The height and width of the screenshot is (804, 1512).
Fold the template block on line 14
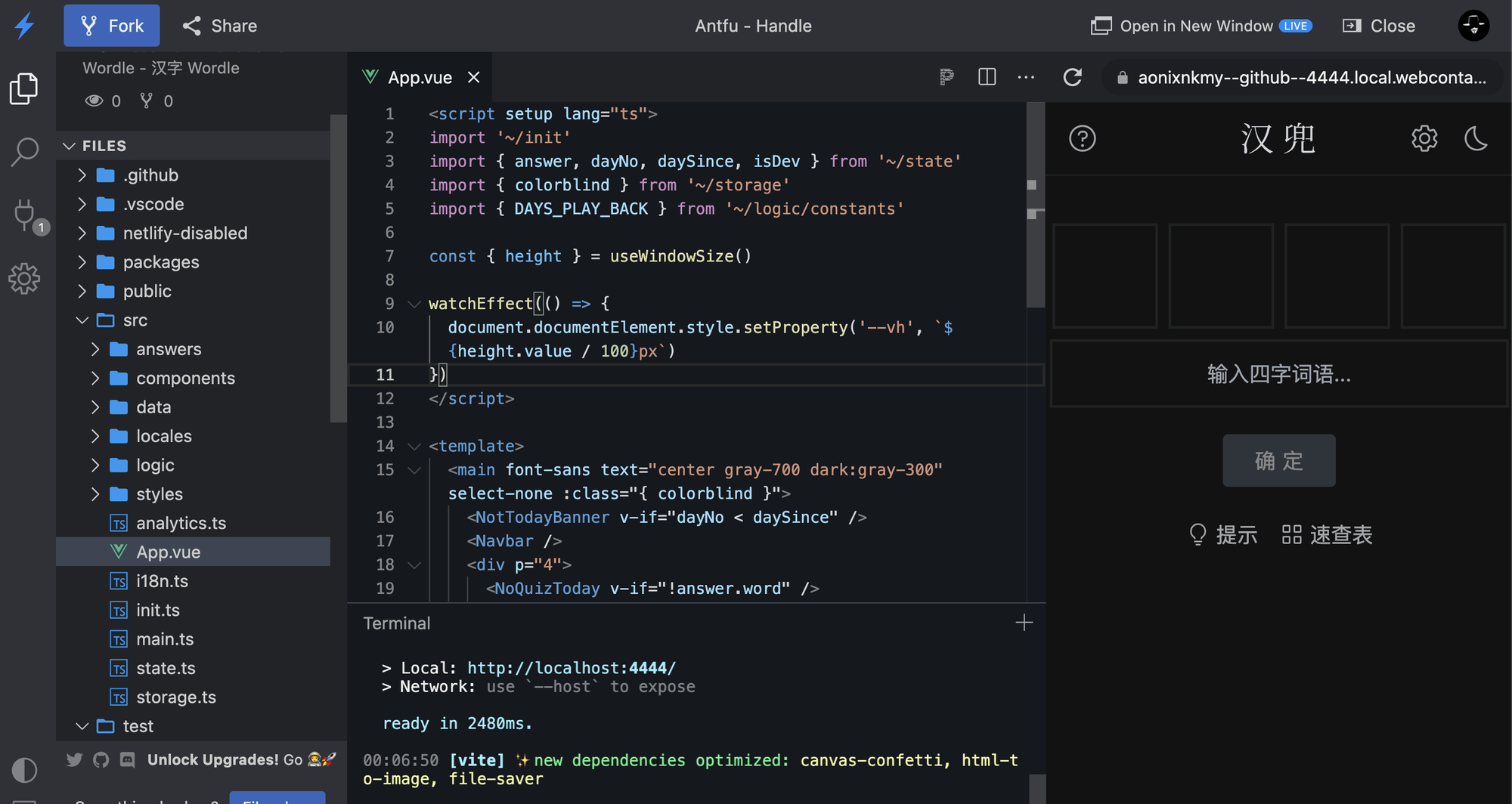pyautogui.click(x=414, y=447)
